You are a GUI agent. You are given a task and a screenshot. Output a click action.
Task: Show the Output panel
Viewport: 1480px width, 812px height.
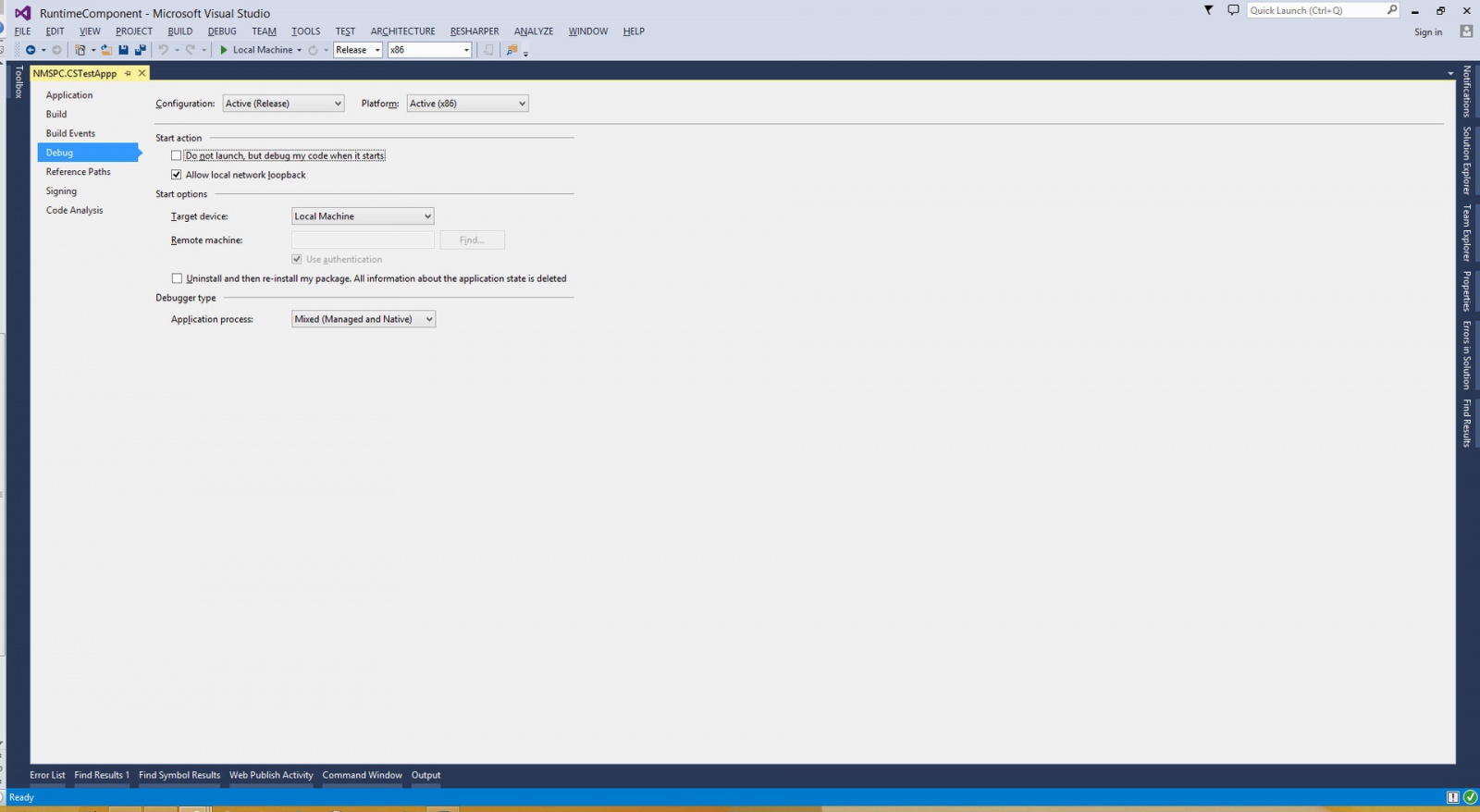[x=426, y=775]
